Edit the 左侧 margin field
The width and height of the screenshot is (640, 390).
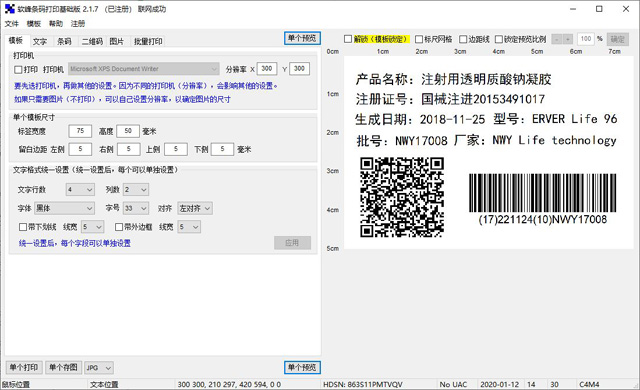click(80, 149)
